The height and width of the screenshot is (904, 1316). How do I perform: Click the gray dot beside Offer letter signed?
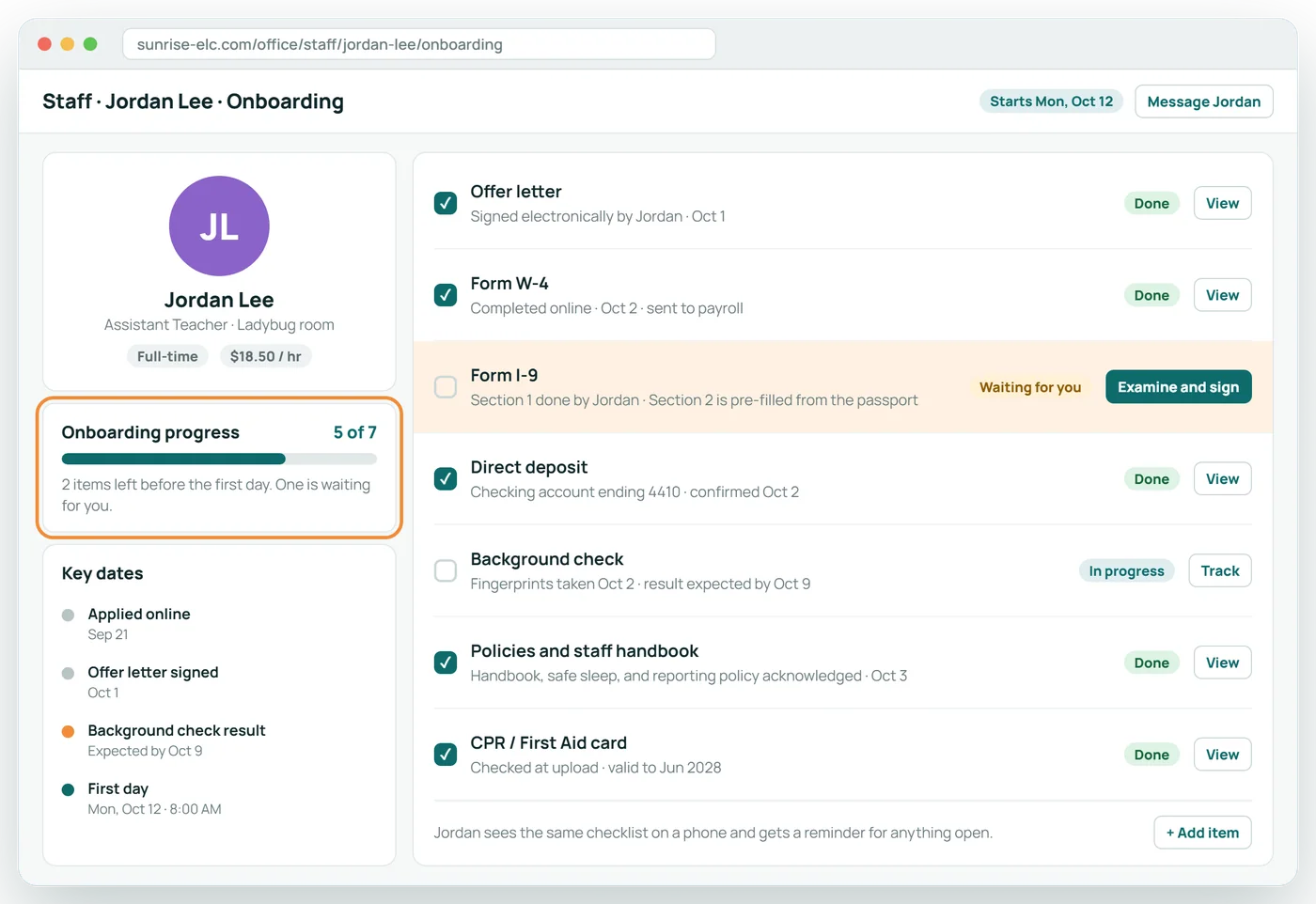pyautogui.click(x=68, y=674)
